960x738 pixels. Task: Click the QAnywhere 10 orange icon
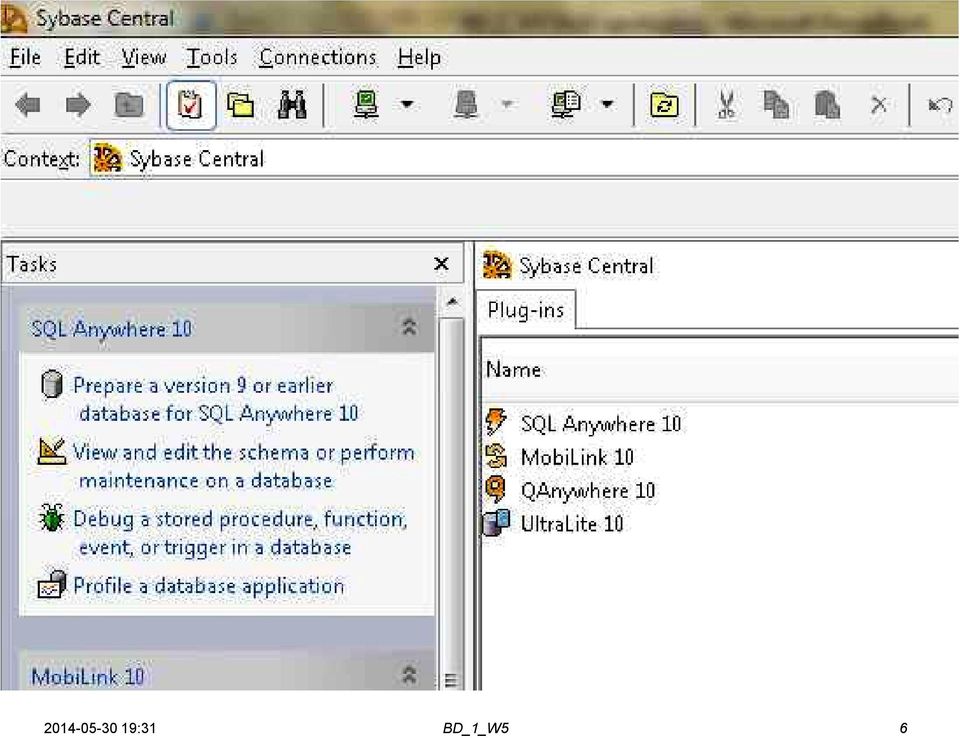point(496,490)
